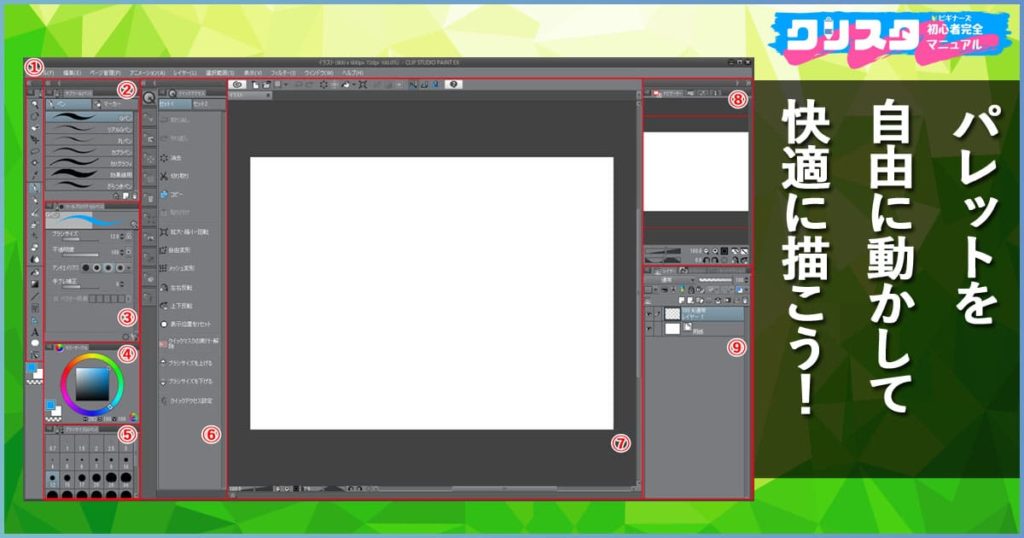1024x538 pixels.
Task: Select the カブラペン sub tool
Action: point(89,152)
